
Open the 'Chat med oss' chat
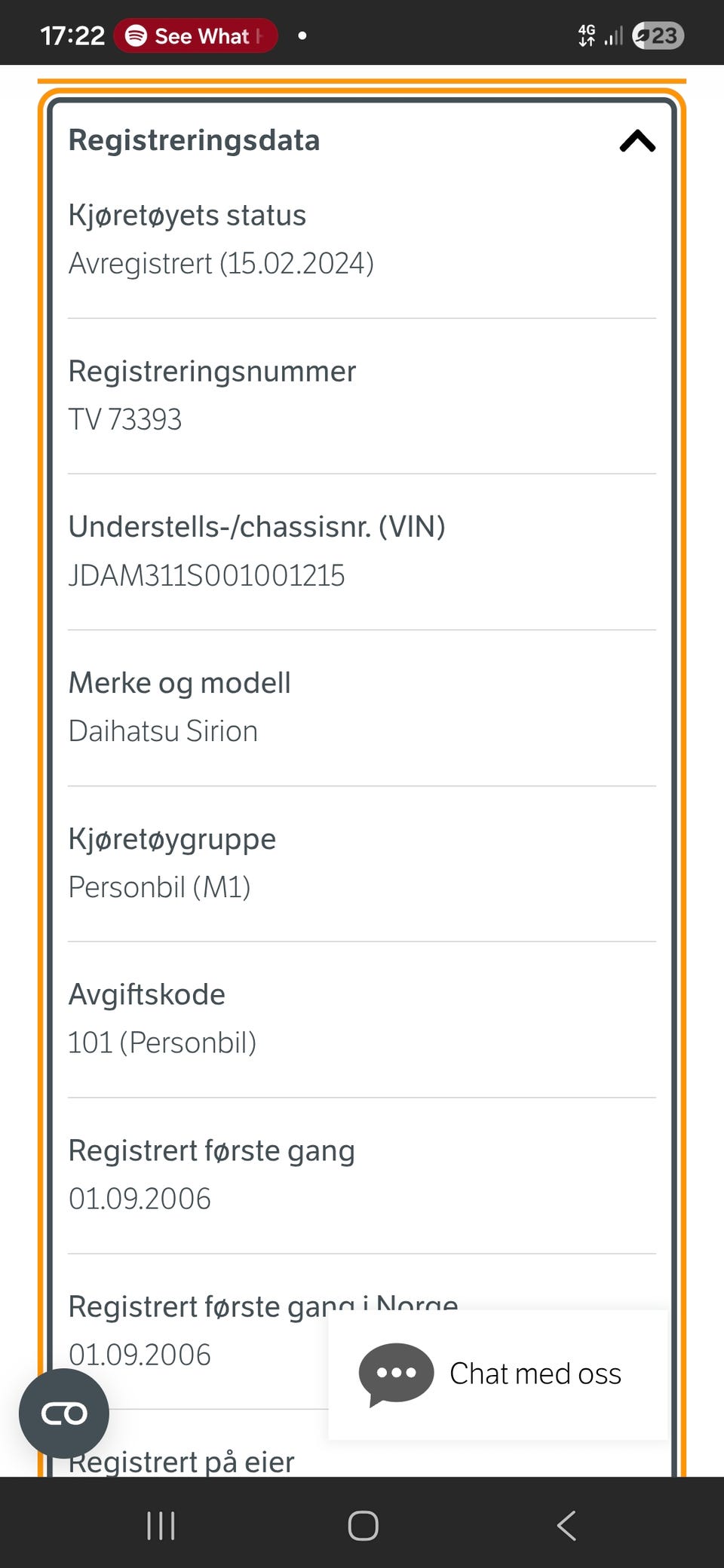pos(535,1374)
